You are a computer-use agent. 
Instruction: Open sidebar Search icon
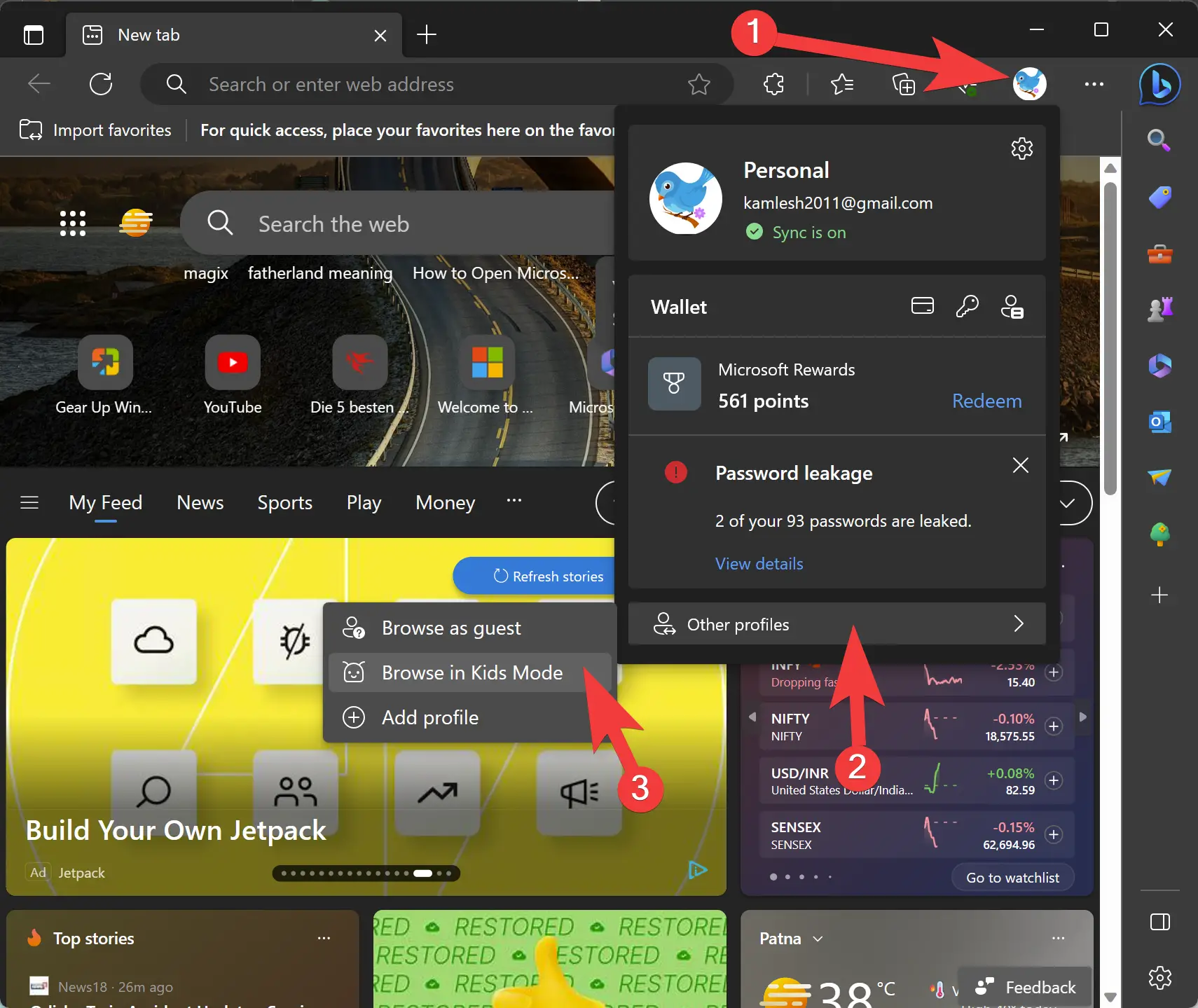[1159, 141]
